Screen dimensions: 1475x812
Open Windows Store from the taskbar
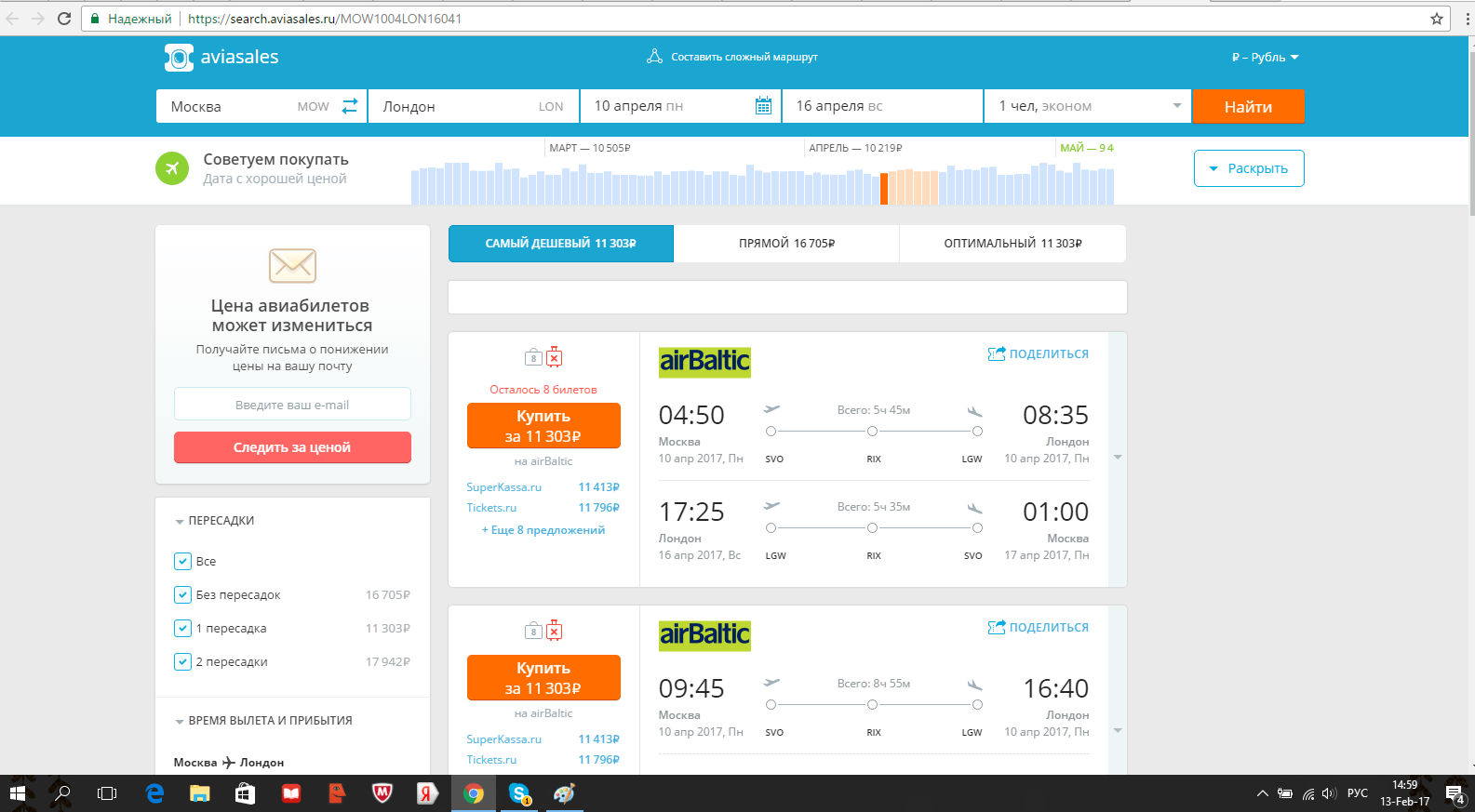click(x=246, y=793)
